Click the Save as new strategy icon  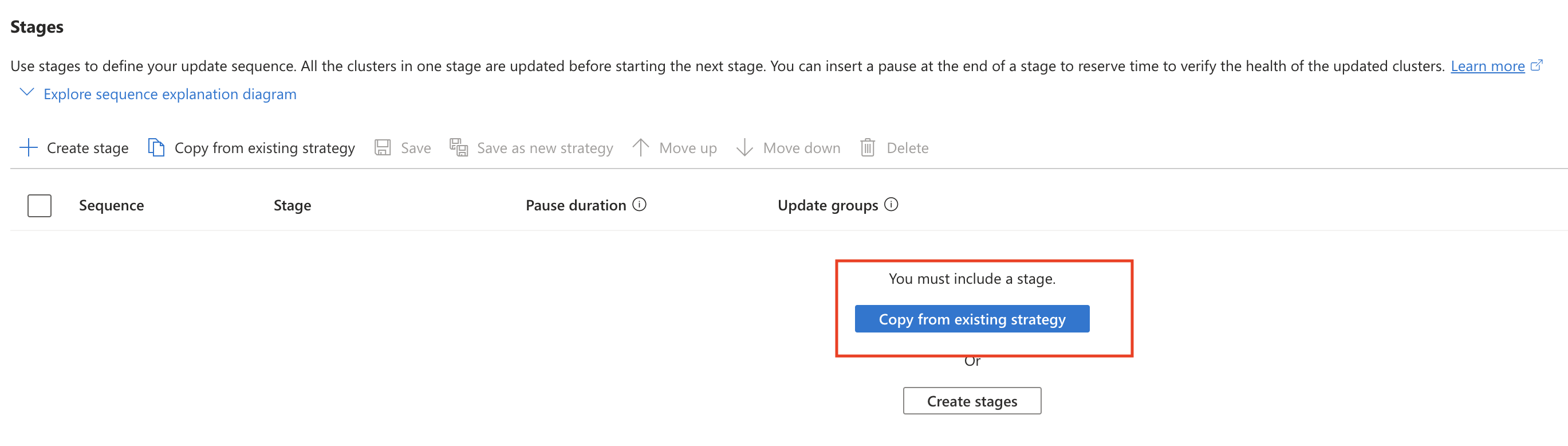point(458,148)
